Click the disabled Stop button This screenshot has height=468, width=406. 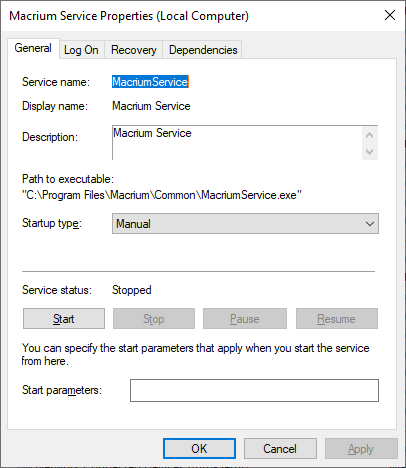point(154,319)
